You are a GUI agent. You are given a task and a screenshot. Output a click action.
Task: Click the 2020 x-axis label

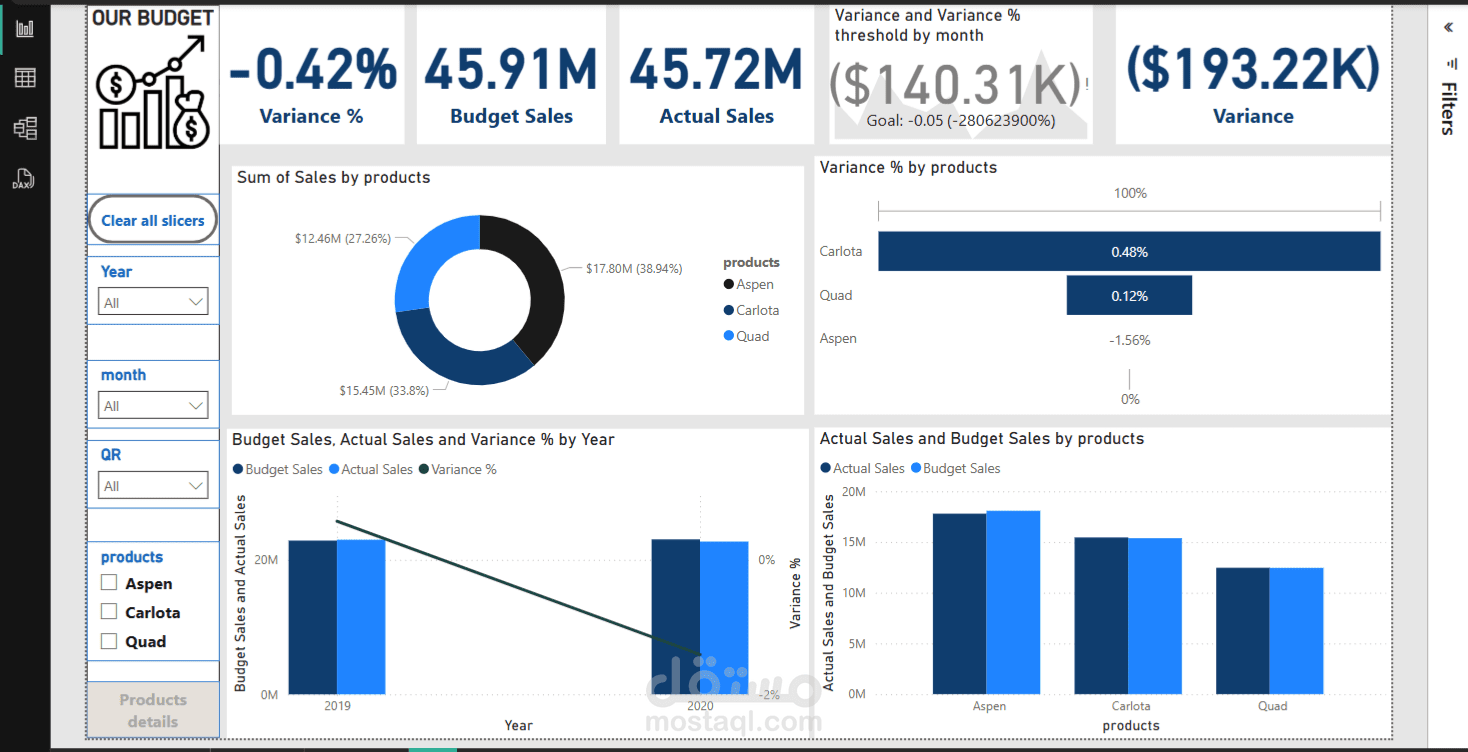(700, 705)
